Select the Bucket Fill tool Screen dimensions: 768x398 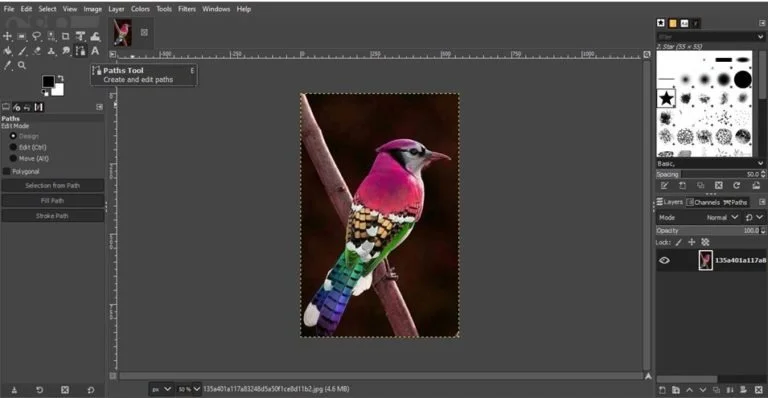[7, 51]
